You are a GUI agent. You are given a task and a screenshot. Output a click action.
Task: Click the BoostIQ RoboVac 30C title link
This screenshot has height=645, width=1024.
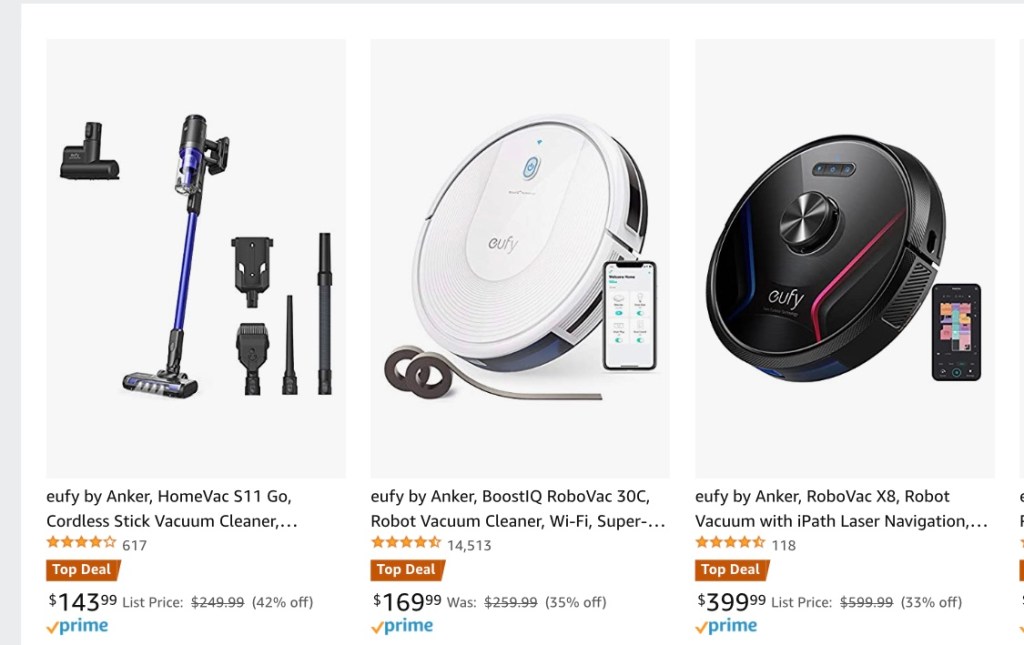click(x=516, y=508)
